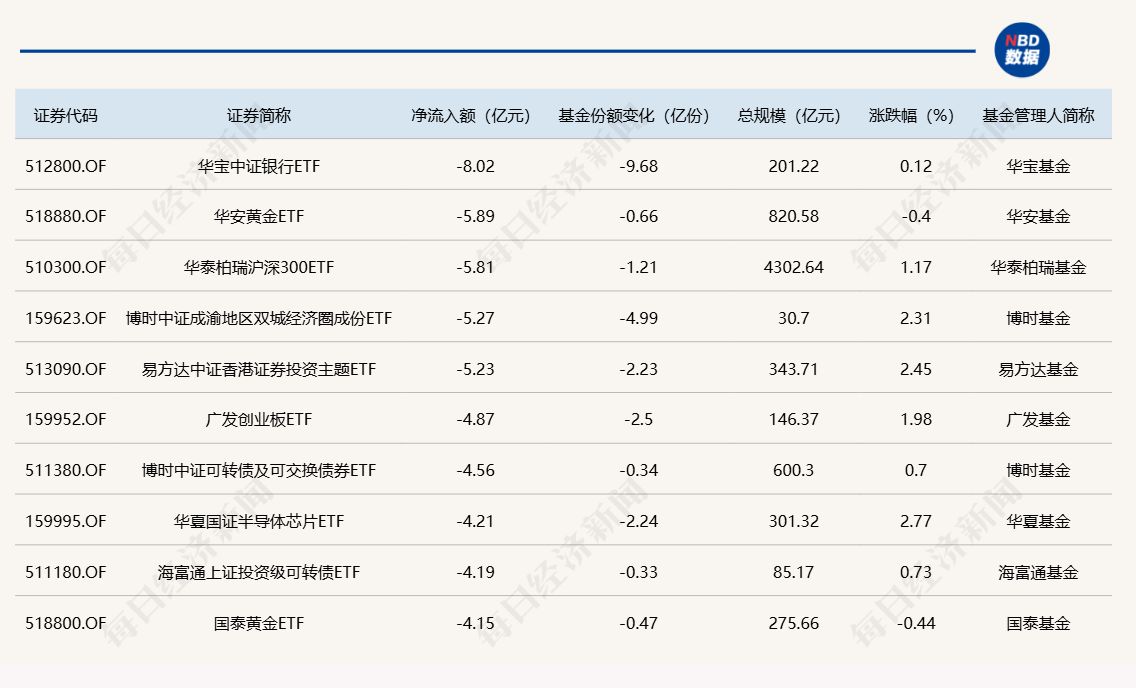1136x688 pixels.
Task: Click the 基金份额变化（亿份） column header
Action: (638, 116)
